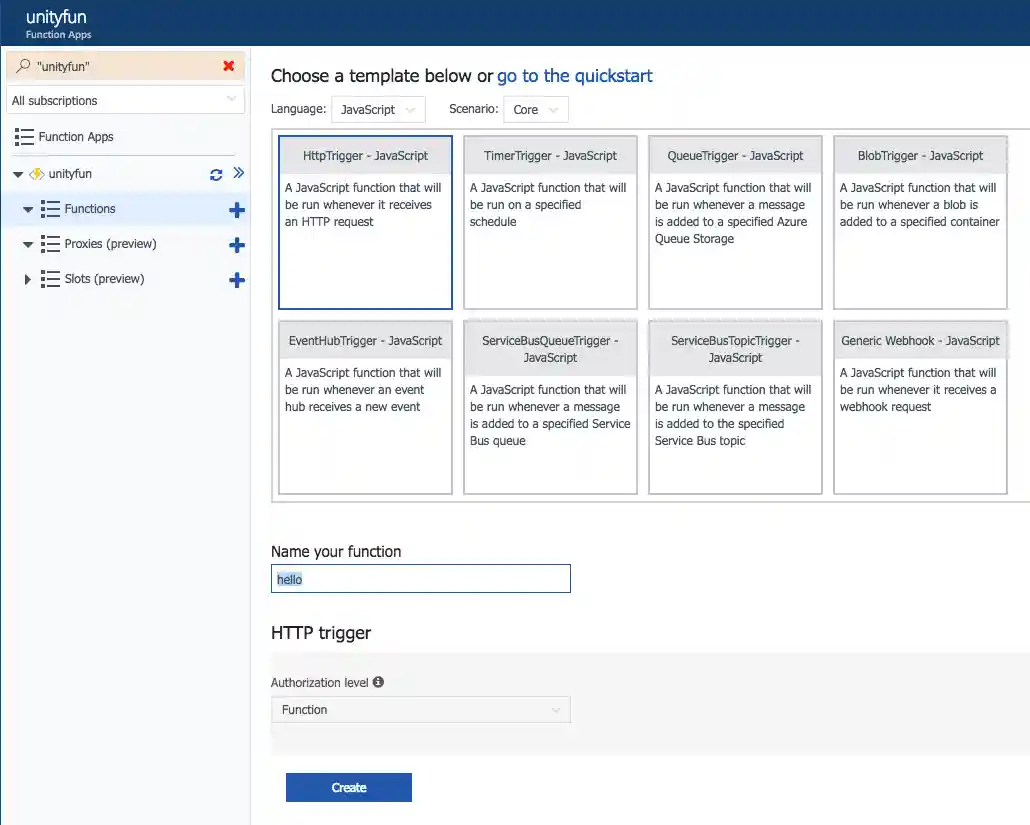Open the Scenario dropdown showing Core
This screenshot has height=825, width=1030.
click(536, 109)
